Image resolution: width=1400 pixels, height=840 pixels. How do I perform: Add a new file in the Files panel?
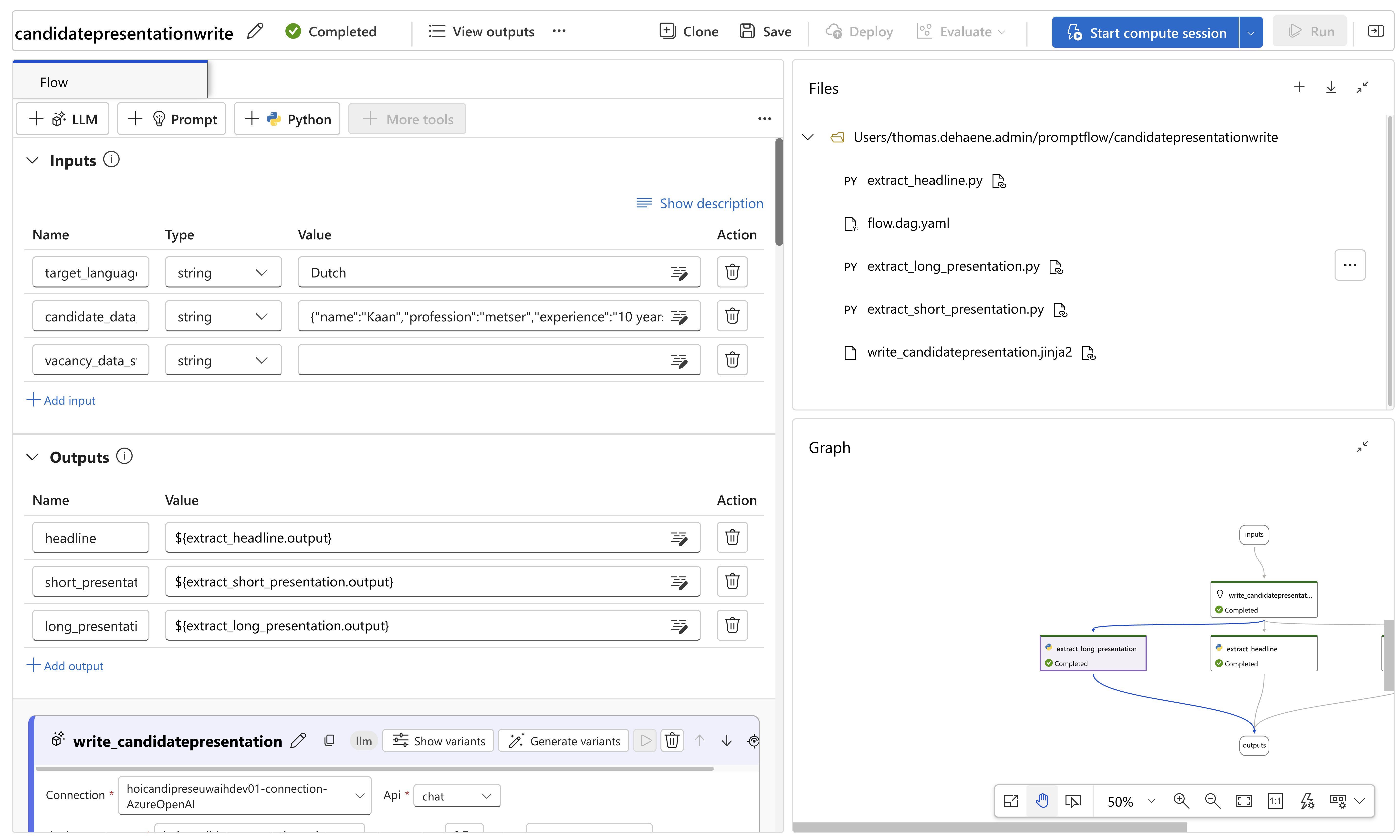pos(1299,87)
